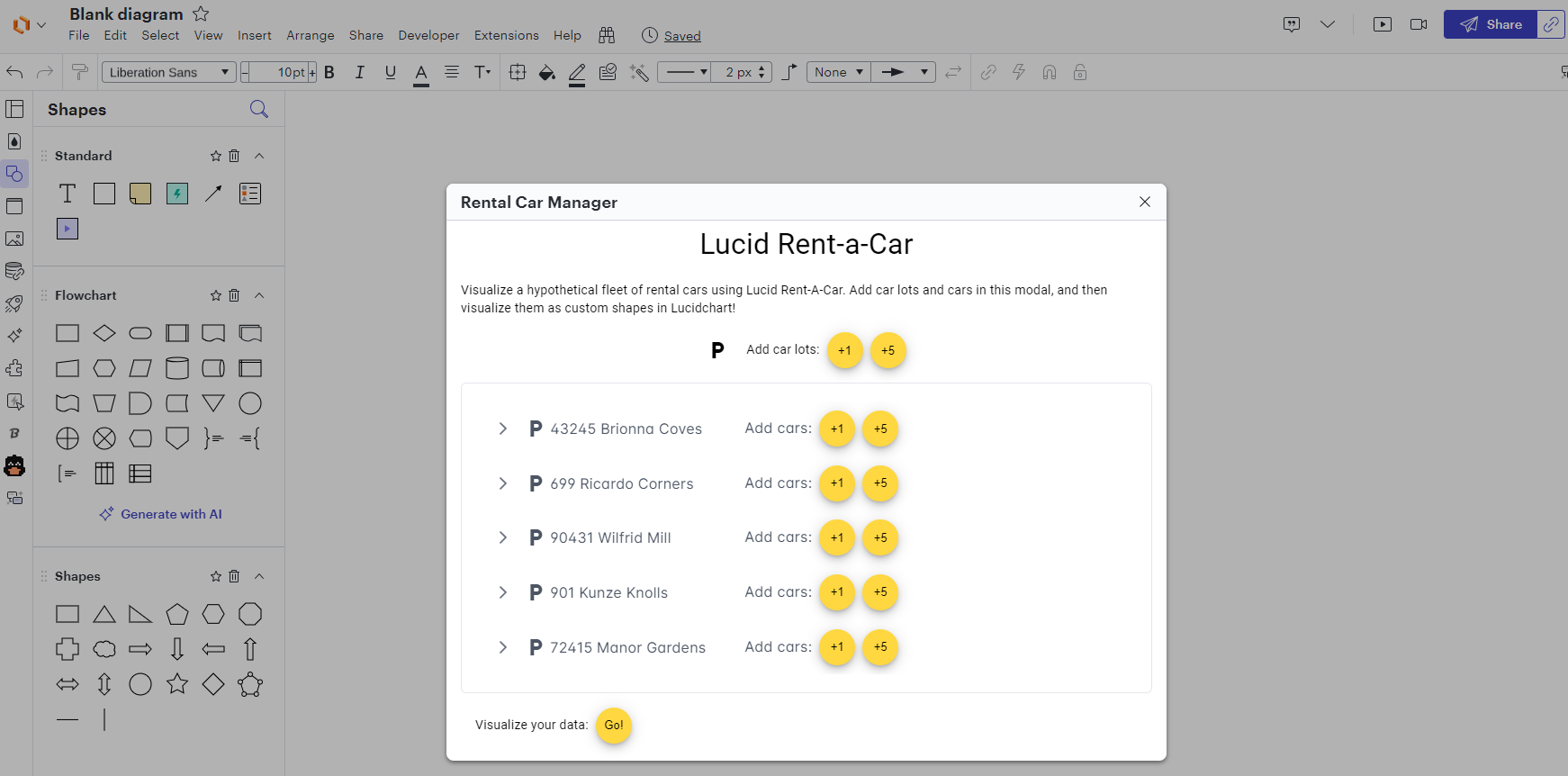Toggle Italic text formatting

[360, 72]
